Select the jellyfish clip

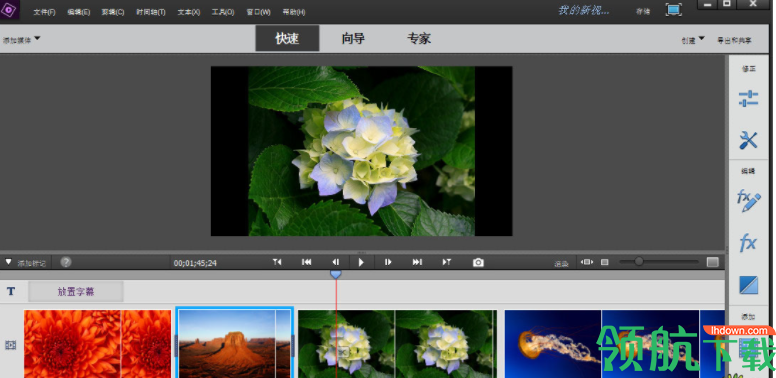[614, 344]
